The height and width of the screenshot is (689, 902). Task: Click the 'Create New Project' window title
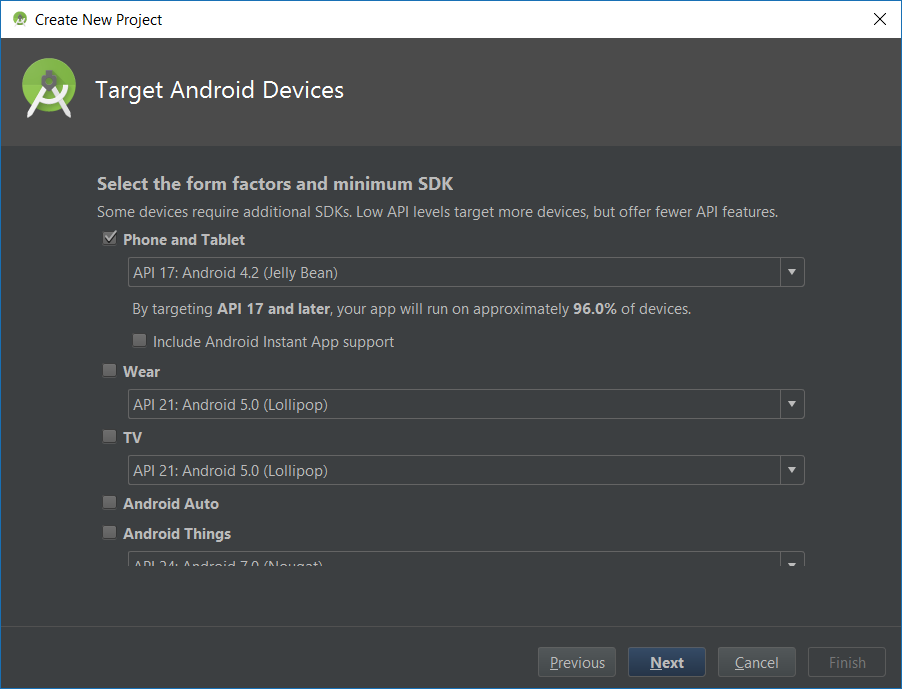click(98, 20)
